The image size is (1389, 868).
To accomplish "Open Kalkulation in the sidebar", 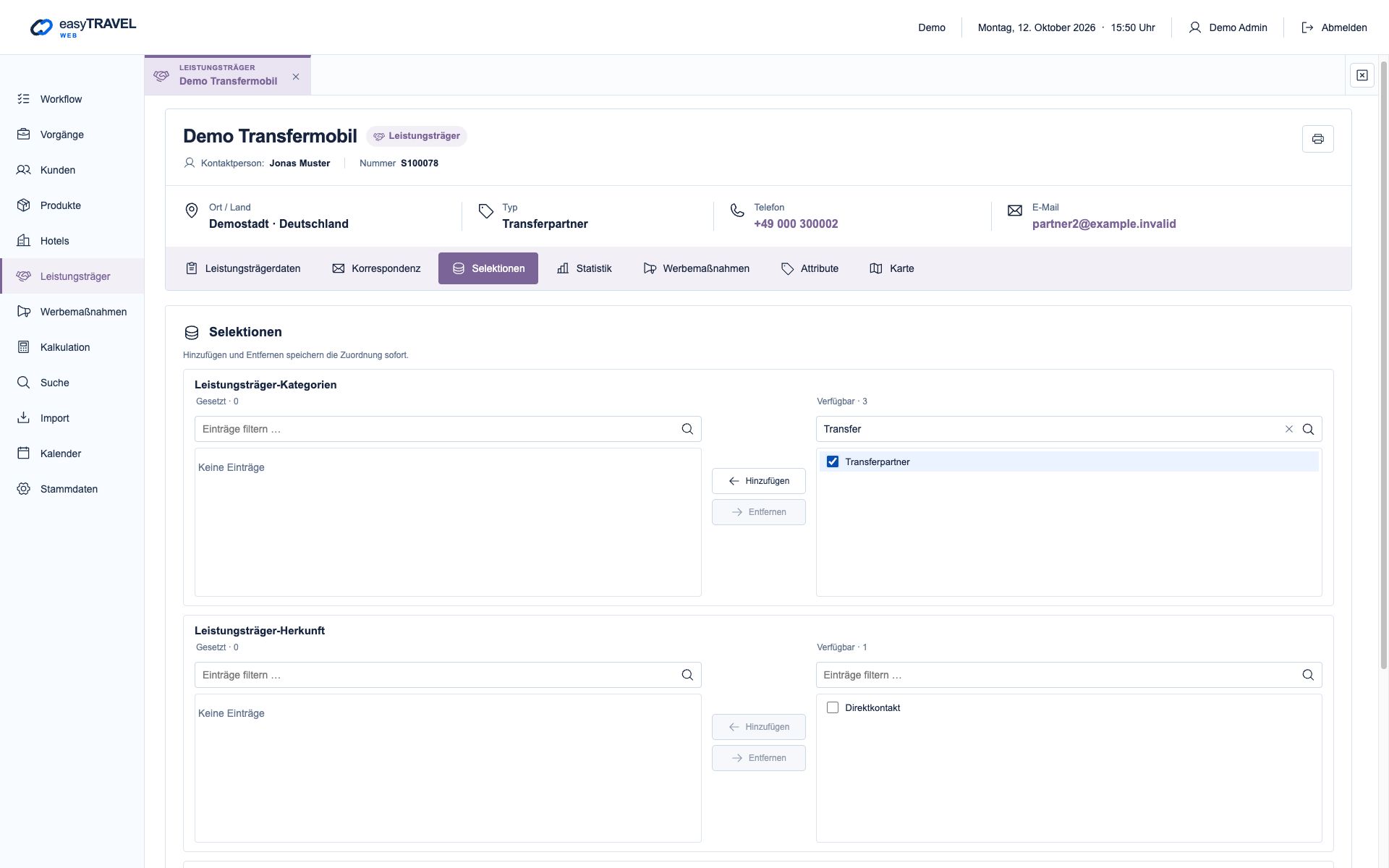I will (72, 347).
